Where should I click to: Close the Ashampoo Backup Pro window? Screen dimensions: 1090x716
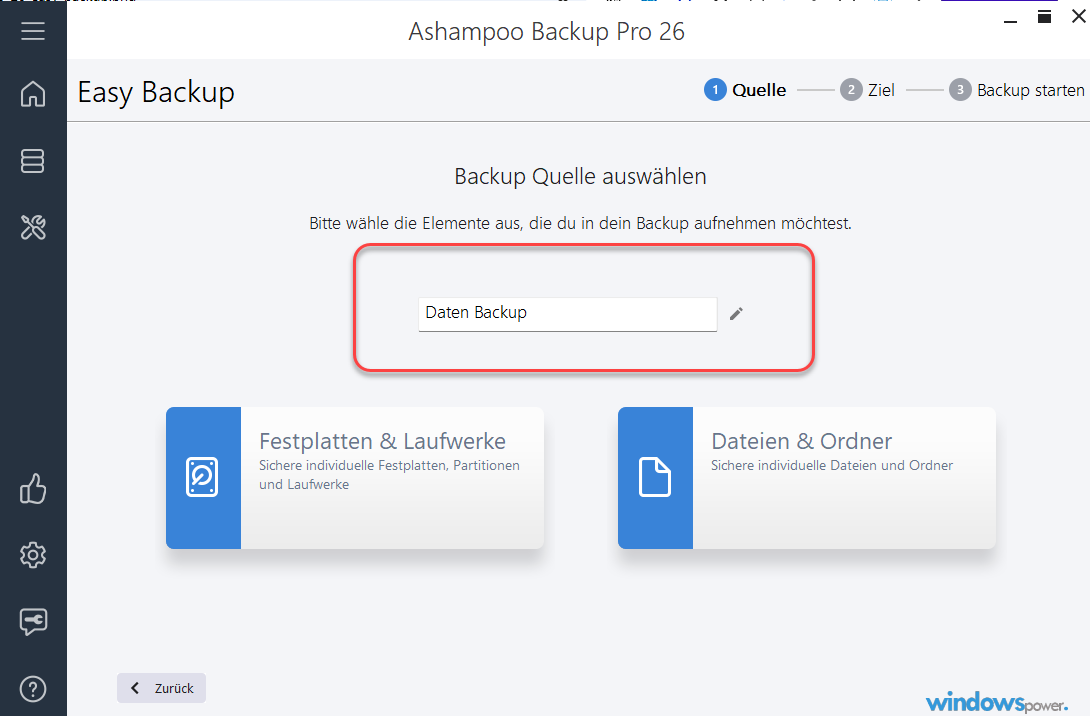1079,16
